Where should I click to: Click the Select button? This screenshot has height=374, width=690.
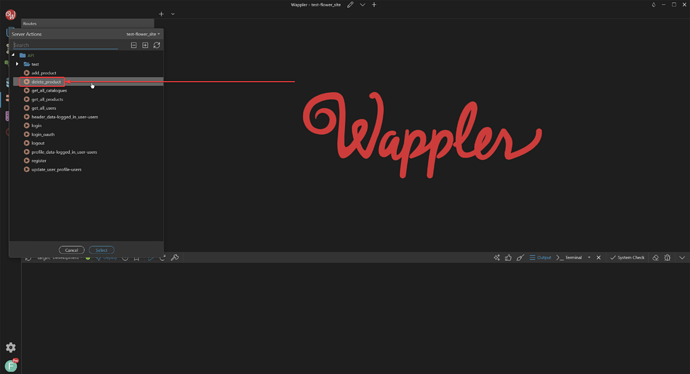point(102,250)
